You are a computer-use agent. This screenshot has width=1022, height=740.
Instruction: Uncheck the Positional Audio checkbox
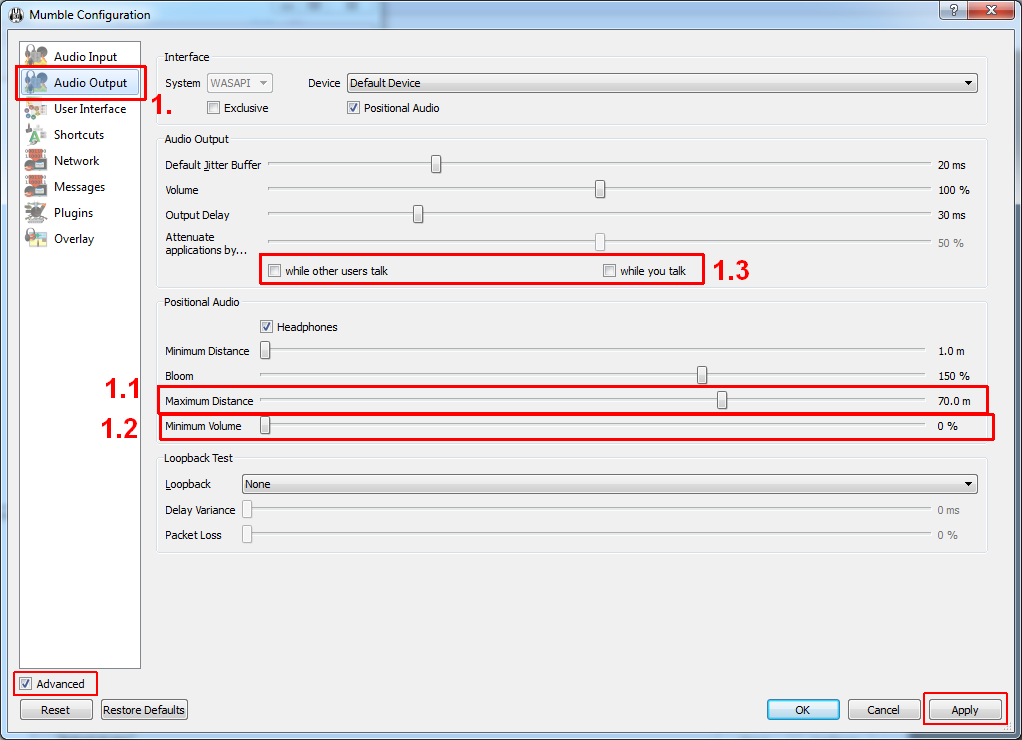coord(353,108)
